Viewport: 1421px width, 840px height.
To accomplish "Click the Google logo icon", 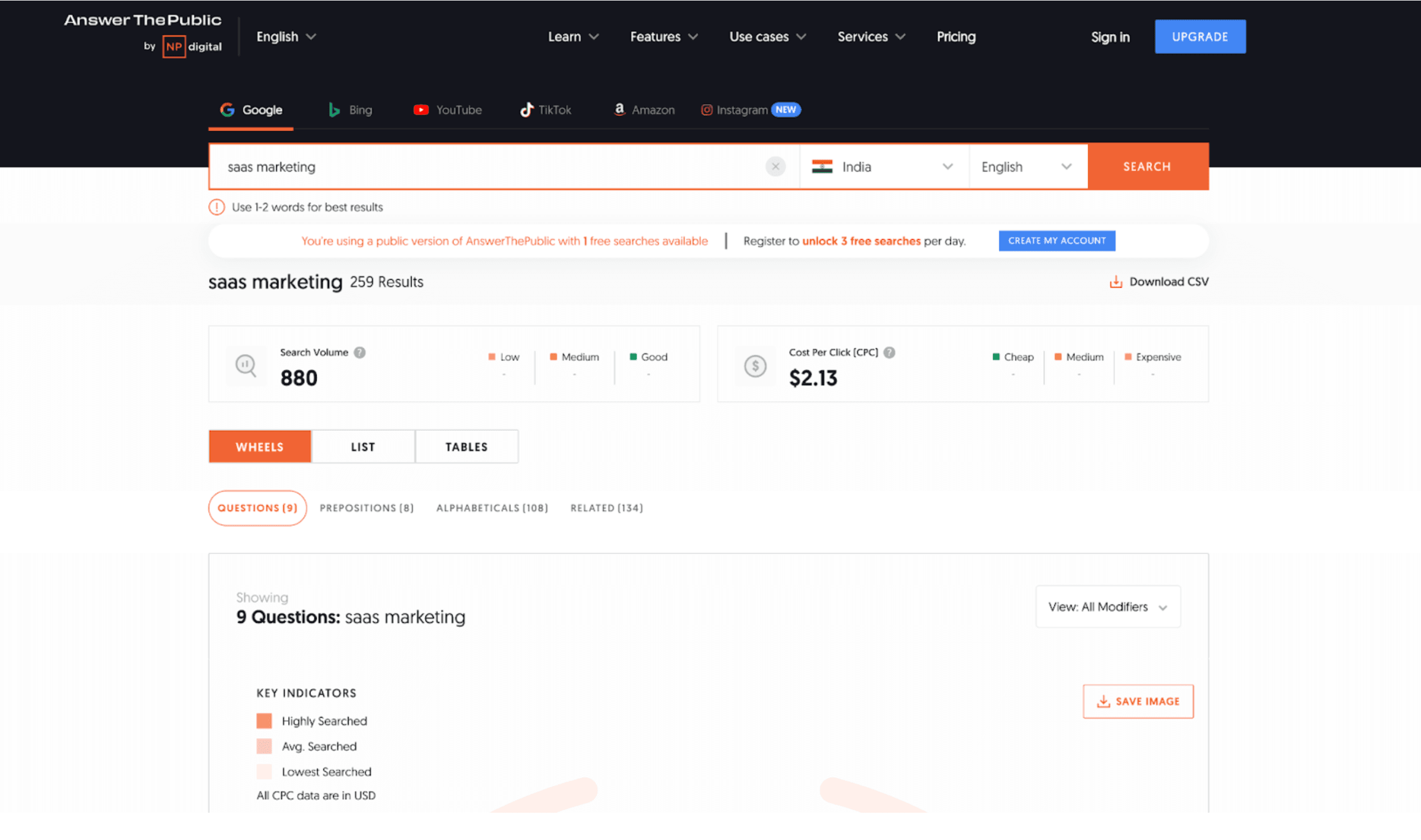I will [x=227, y=110].
